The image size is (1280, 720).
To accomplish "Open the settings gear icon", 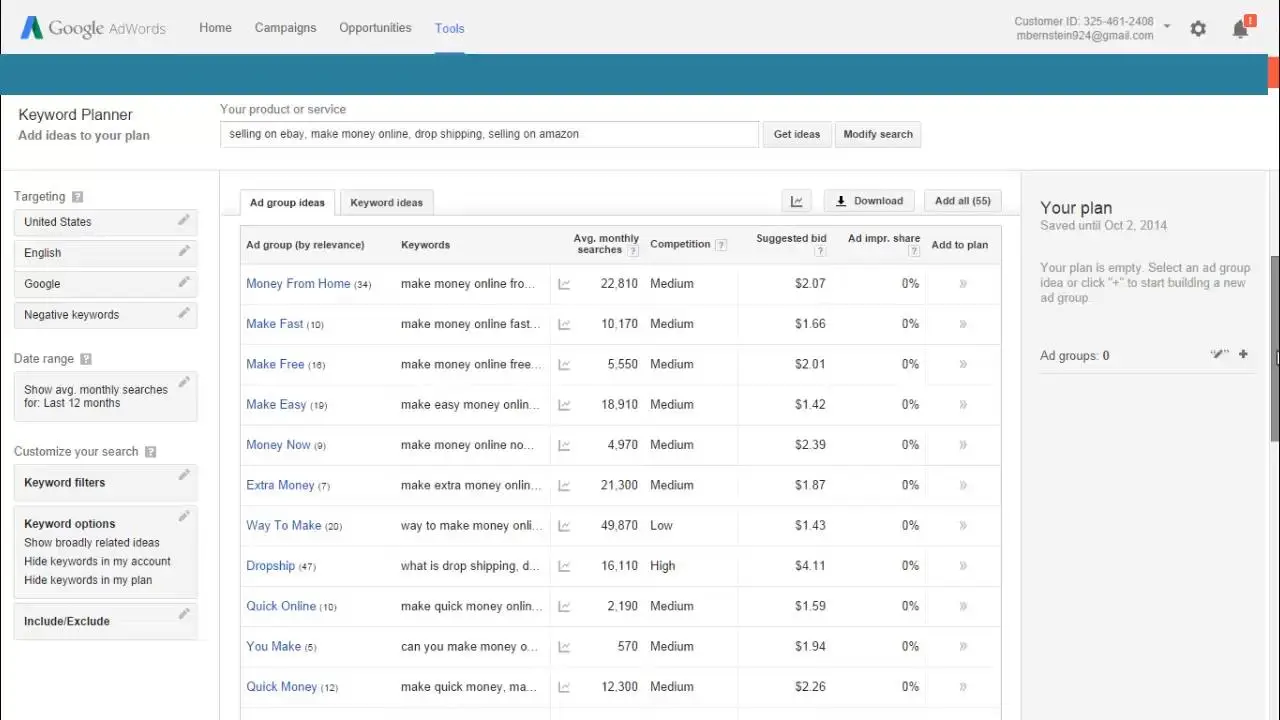I will (1198, 29).
